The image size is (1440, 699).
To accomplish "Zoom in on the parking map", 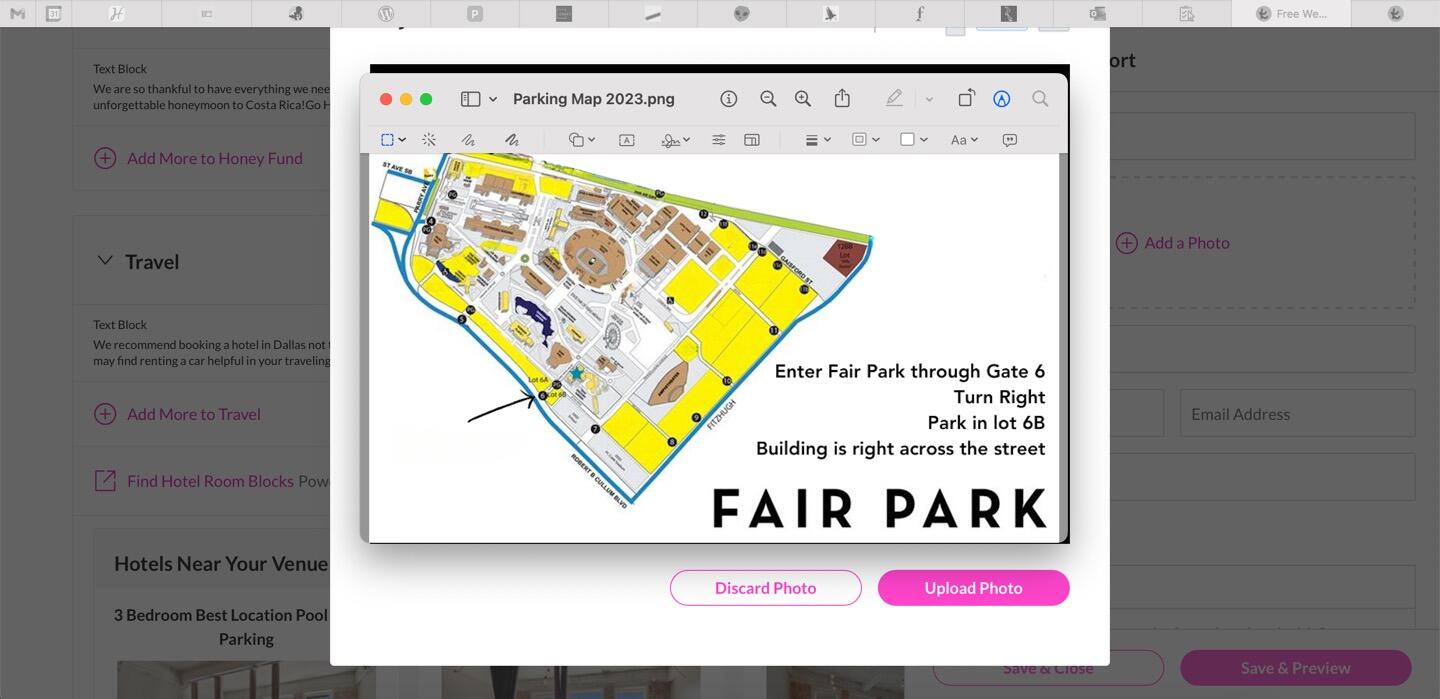I will 803,99.
